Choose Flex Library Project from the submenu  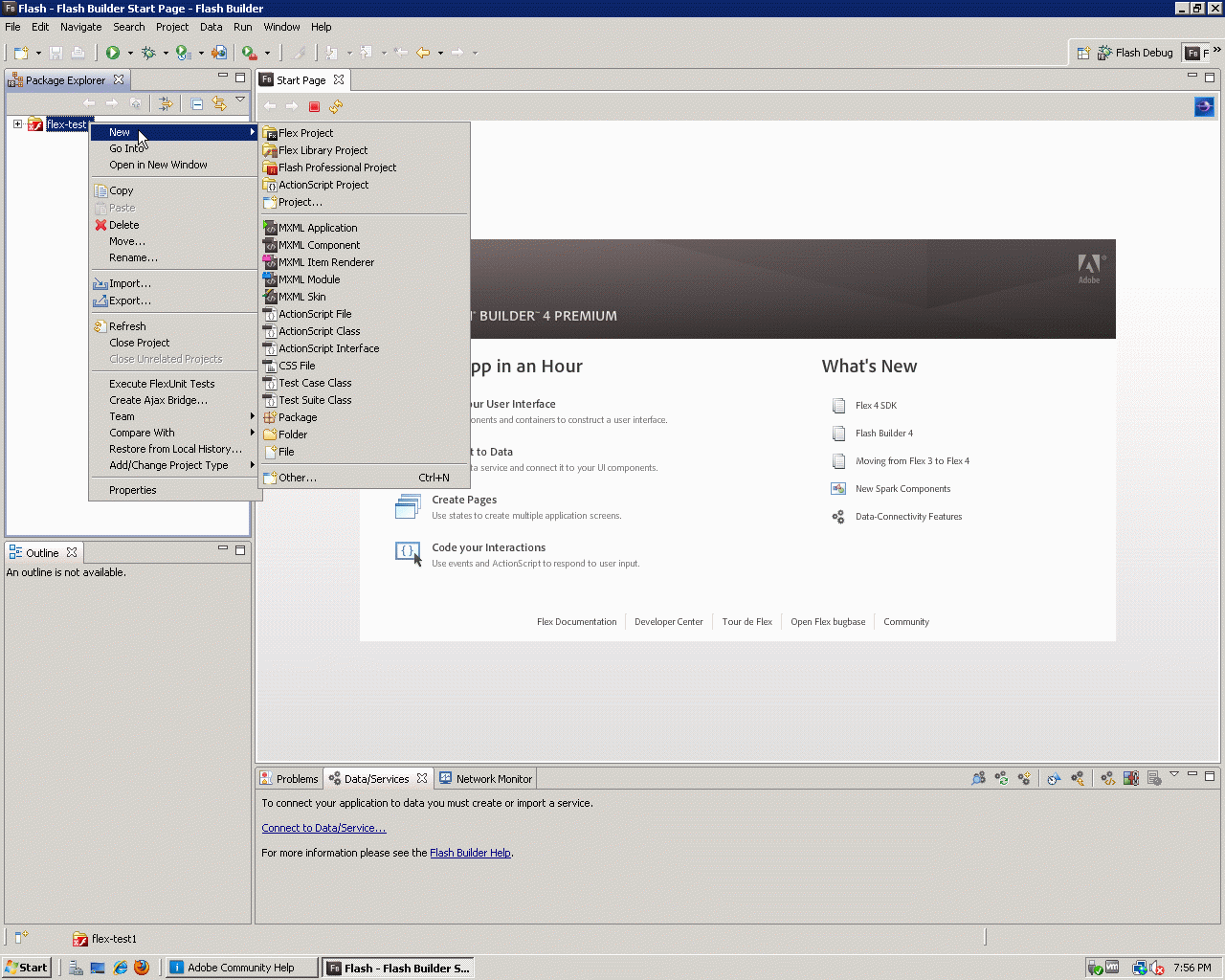pyautogui.click(x=365, y=150)
